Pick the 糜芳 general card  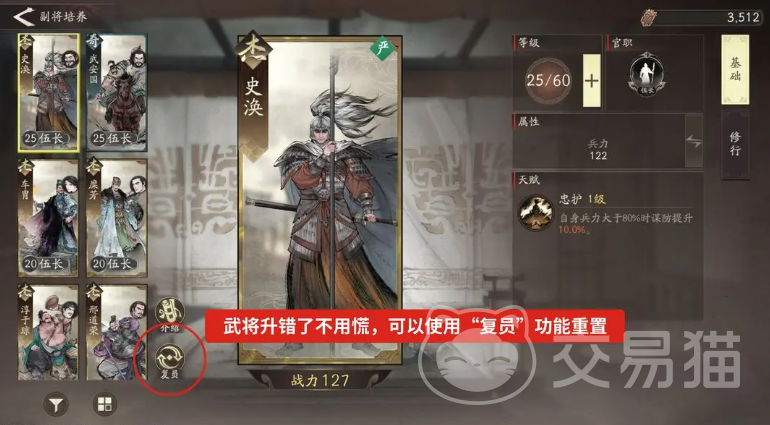[x=117, y=217]
